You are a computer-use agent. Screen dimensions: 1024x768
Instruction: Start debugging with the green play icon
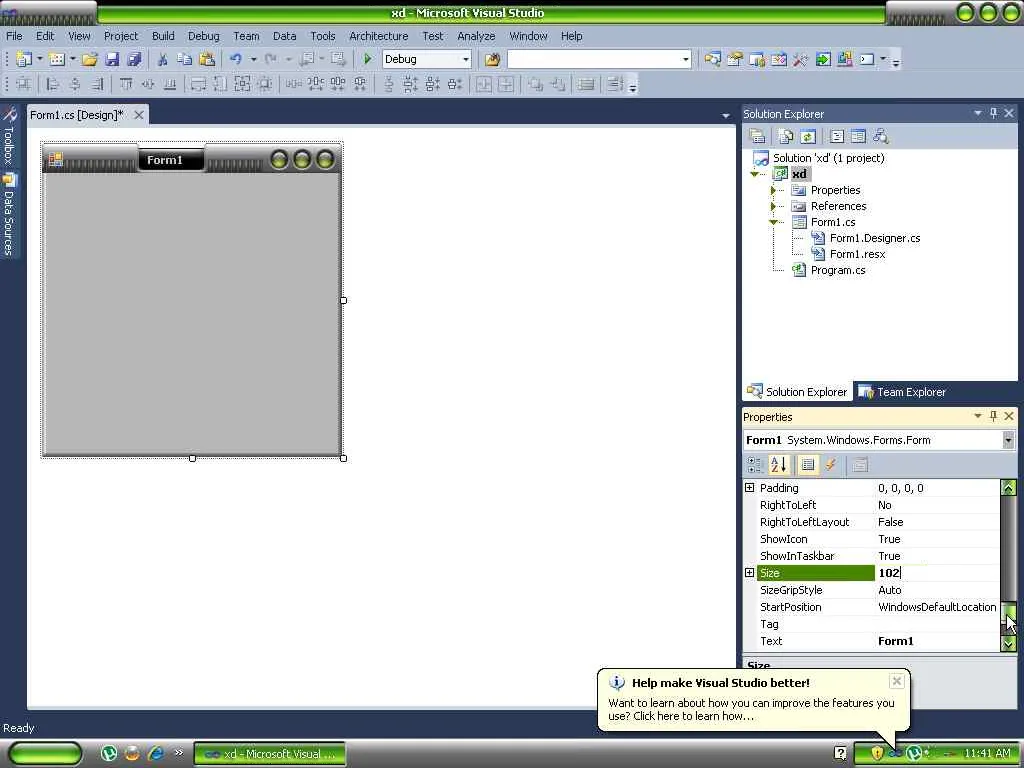tap(367, 59)
